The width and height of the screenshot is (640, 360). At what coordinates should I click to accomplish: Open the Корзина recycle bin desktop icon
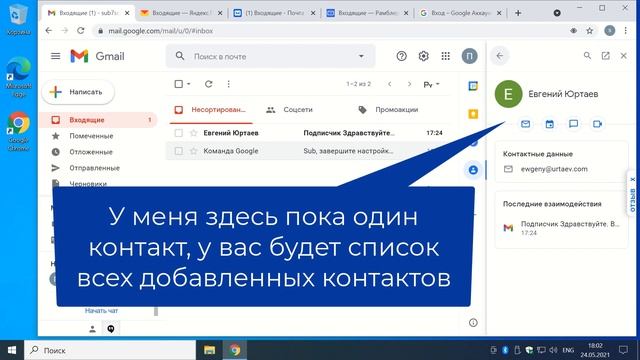tap(18, 19)
